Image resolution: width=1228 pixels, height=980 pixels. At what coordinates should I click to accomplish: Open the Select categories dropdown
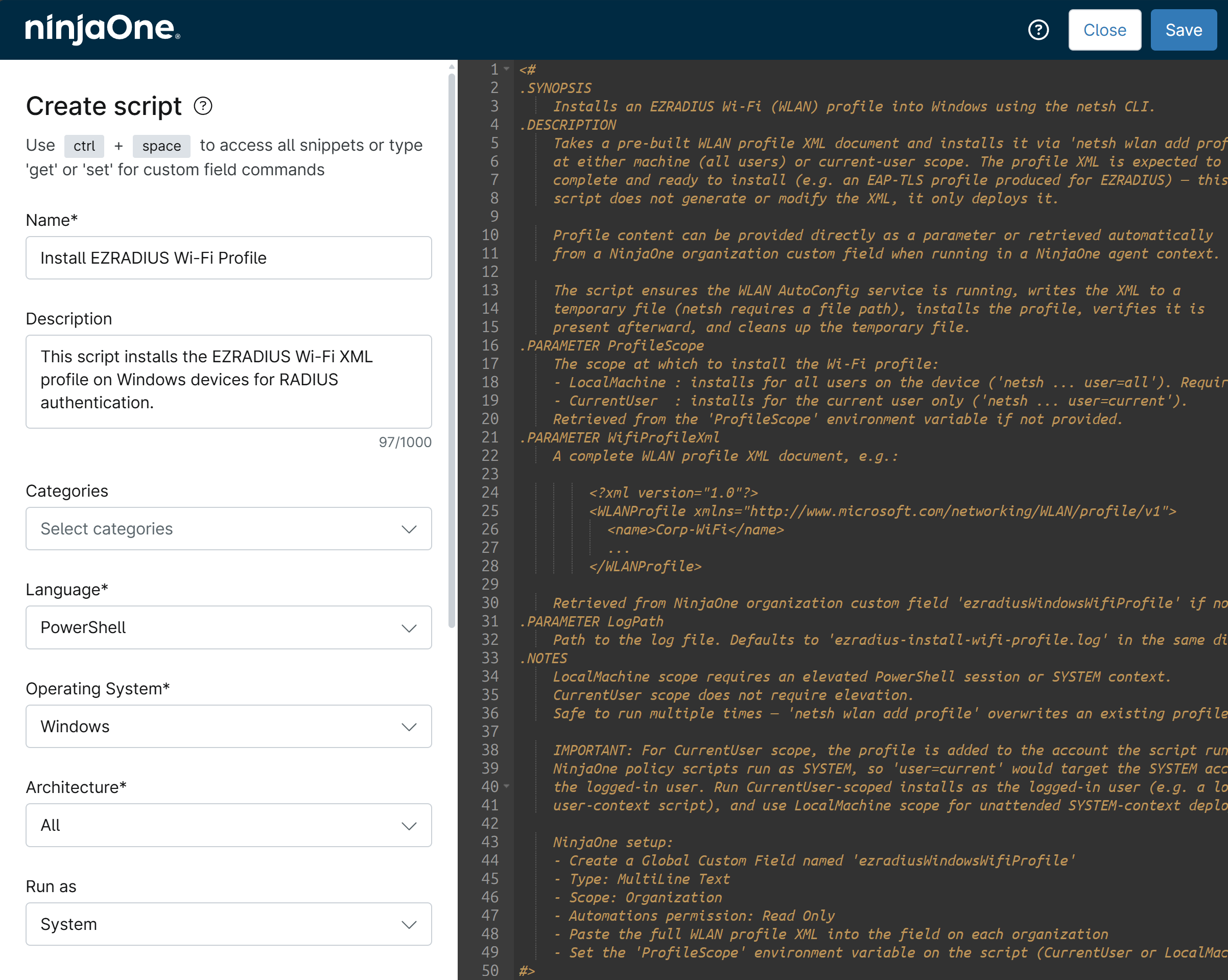point(229,528)
